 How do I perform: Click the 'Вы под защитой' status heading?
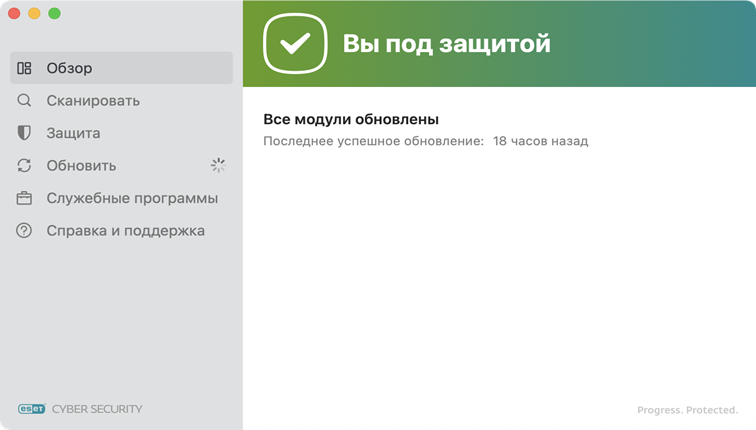446,44
